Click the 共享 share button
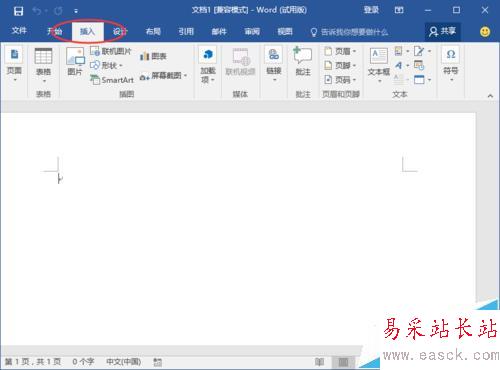 (442, 31)
